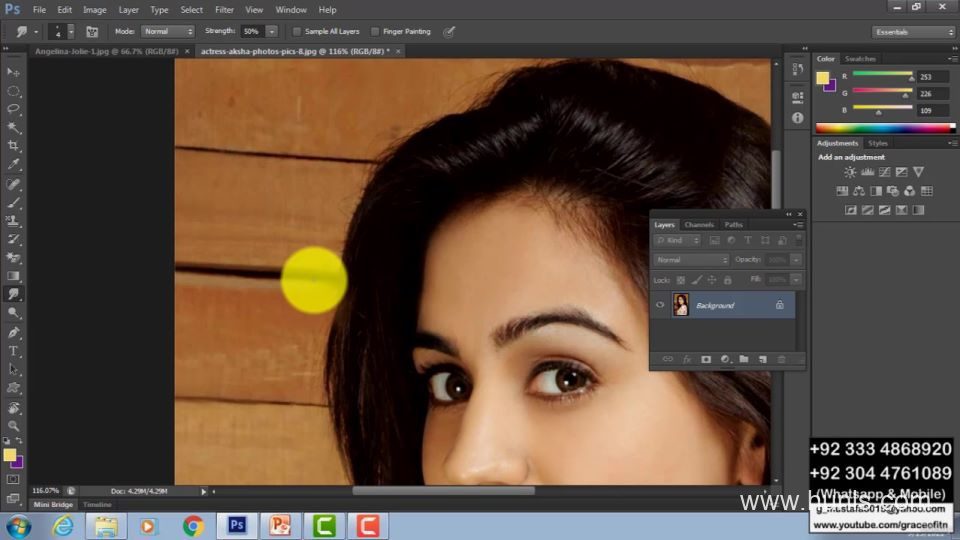Viewport: 960px width, 540px height.
Task: Select the Dodge tool
Action: 13,313
